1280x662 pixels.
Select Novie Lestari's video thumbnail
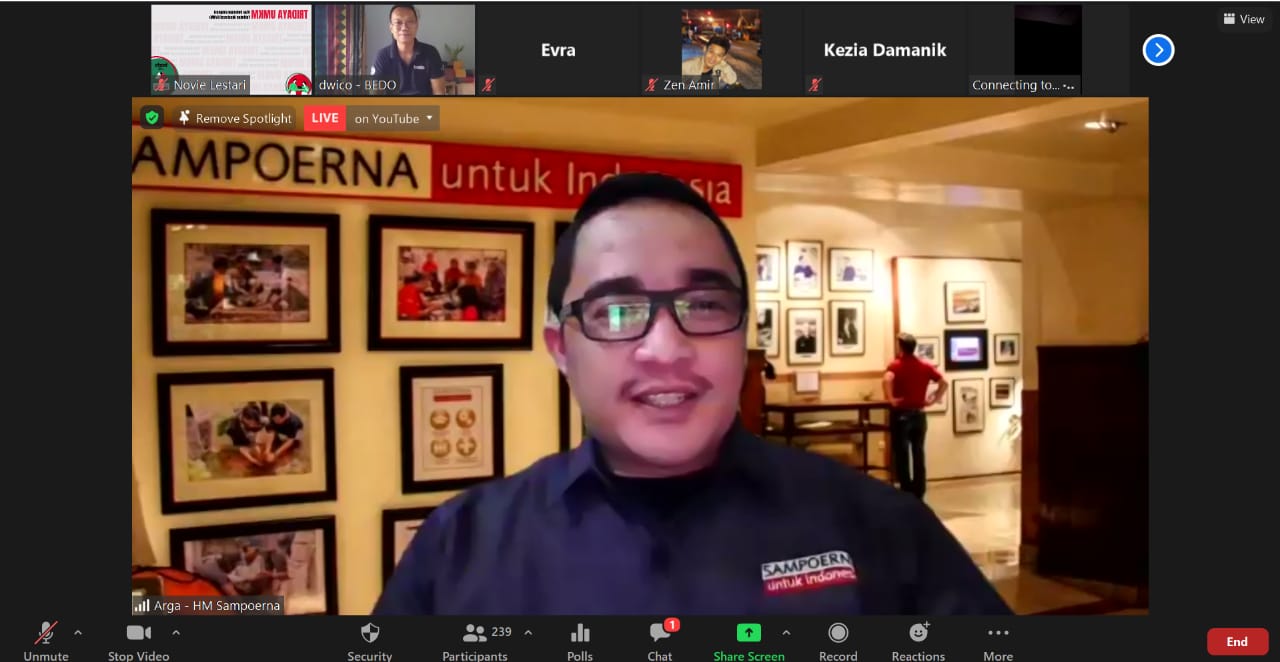(231, 50)
